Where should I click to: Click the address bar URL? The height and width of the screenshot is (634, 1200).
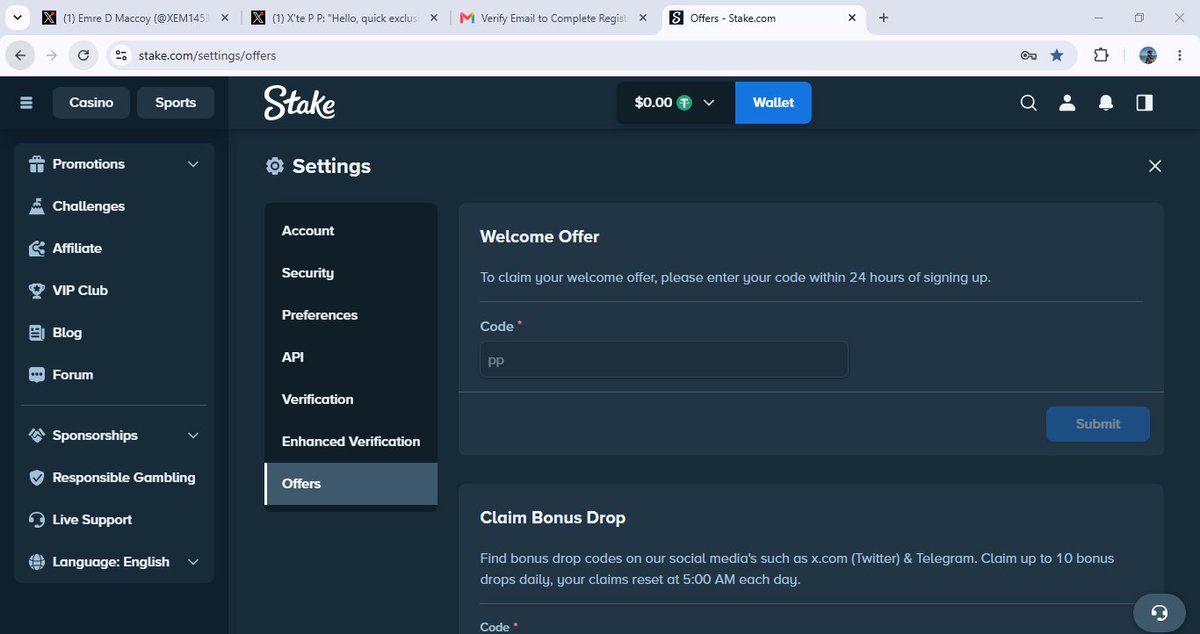[x=207, y=56]
